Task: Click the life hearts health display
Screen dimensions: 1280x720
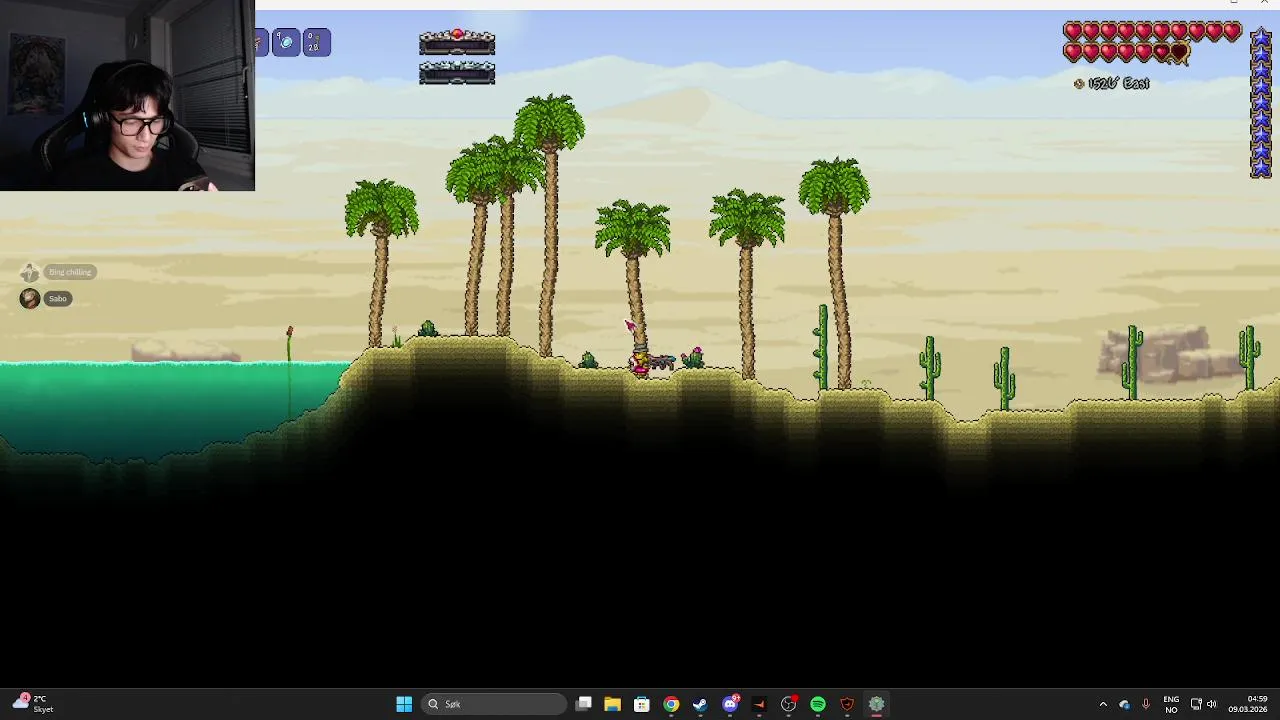Action: (1153, 42)
